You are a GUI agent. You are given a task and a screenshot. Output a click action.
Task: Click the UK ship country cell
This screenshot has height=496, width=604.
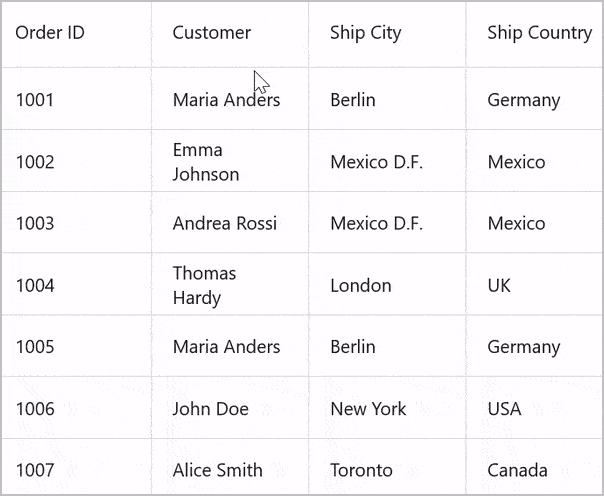[x=535, y=285]
